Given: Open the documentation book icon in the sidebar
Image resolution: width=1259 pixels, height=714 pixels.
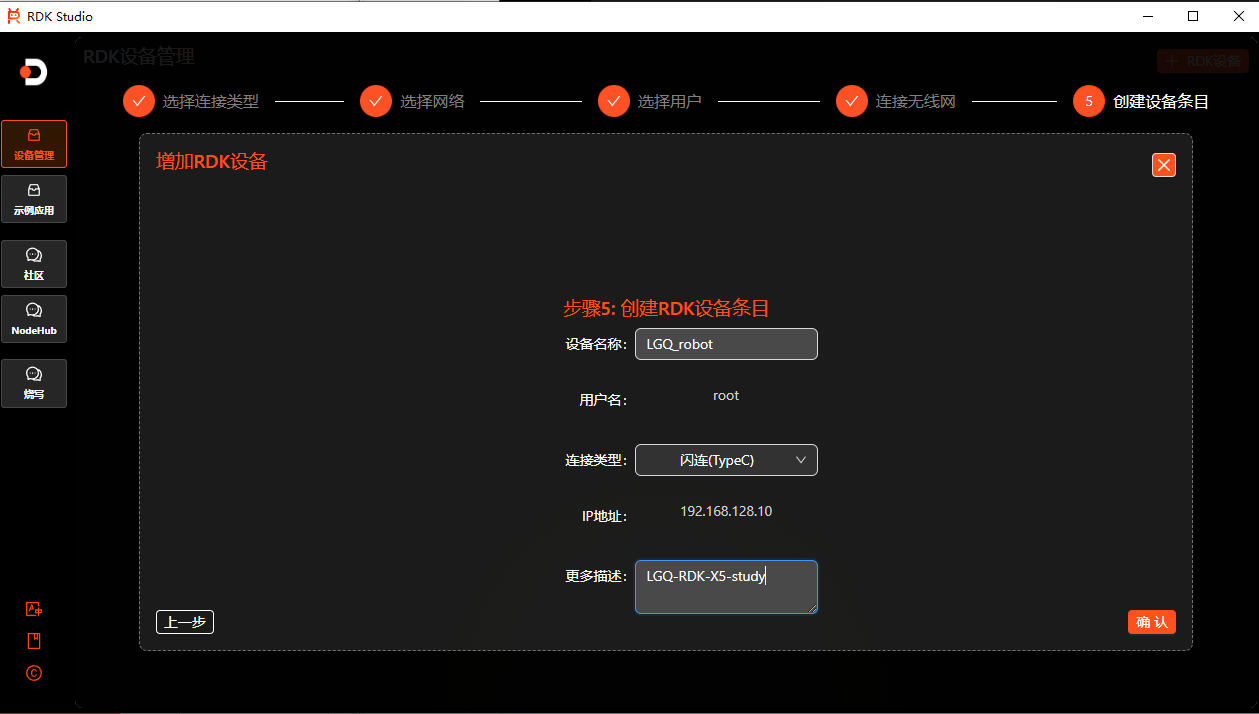Looking at the screenshot, I should pos(34,641).
